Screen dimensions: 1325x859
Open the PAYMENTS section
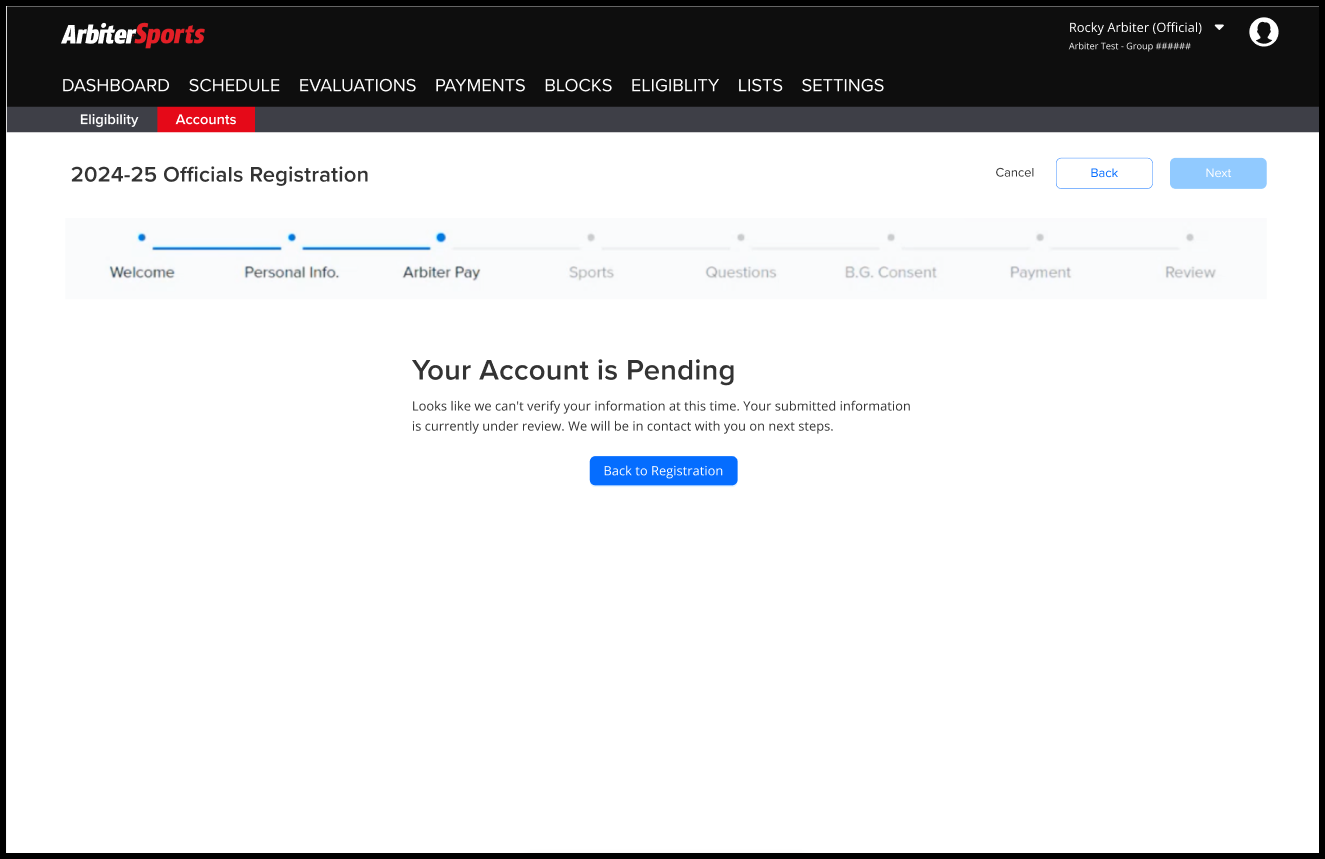480,85
